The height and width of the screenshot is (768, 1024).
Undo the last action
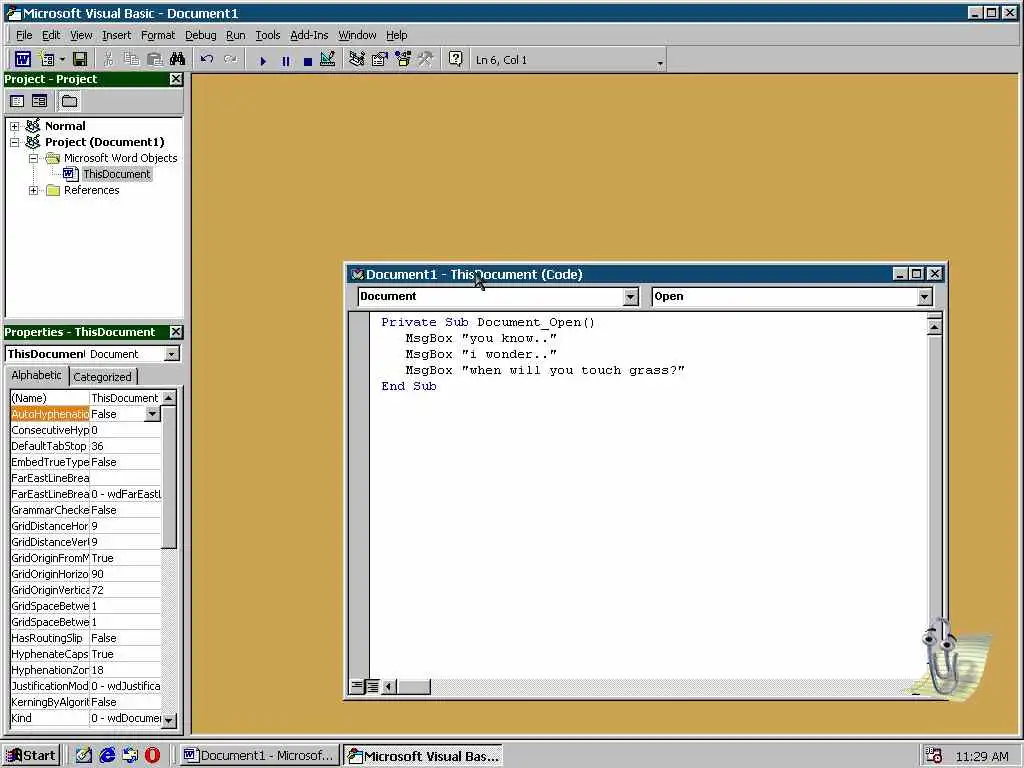[207, 59]
